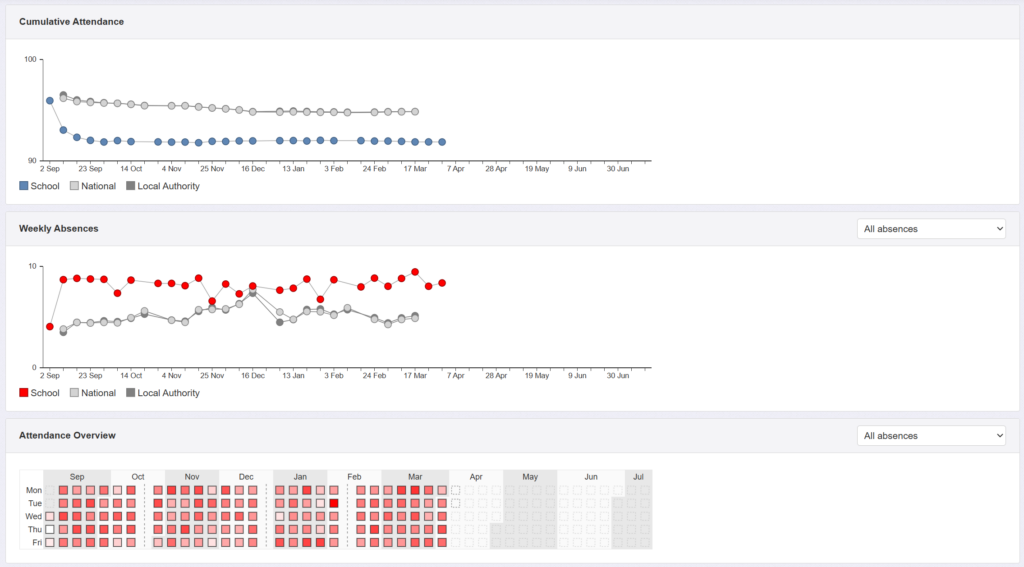Click empty Thursday cell in first September week
1024x567 pixels.
click(50, 529)
